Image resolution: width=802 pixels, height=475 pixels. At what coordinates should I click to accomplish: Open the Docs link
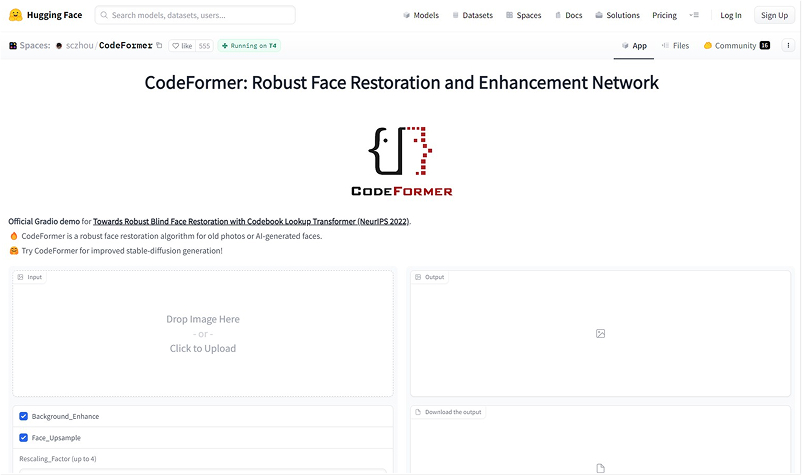point(568,15)
